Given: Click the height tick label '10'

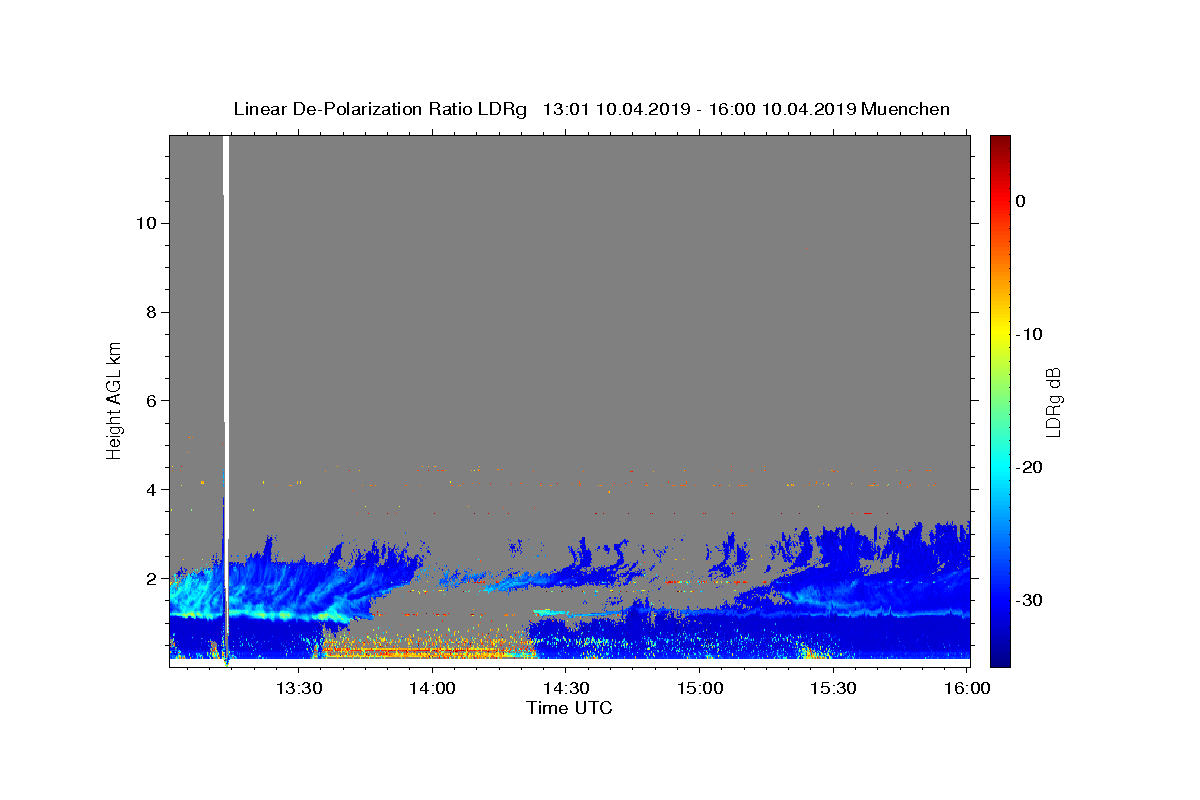Looking at the screenshot, I should [145, 223].
